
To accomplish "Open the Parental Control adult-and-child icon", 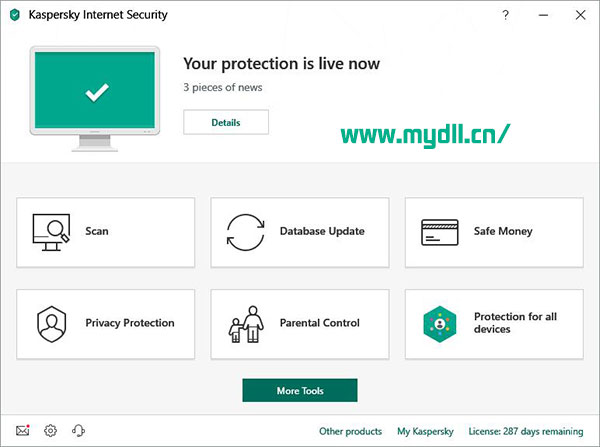I will pyautogui.click(x=246, y=324).
